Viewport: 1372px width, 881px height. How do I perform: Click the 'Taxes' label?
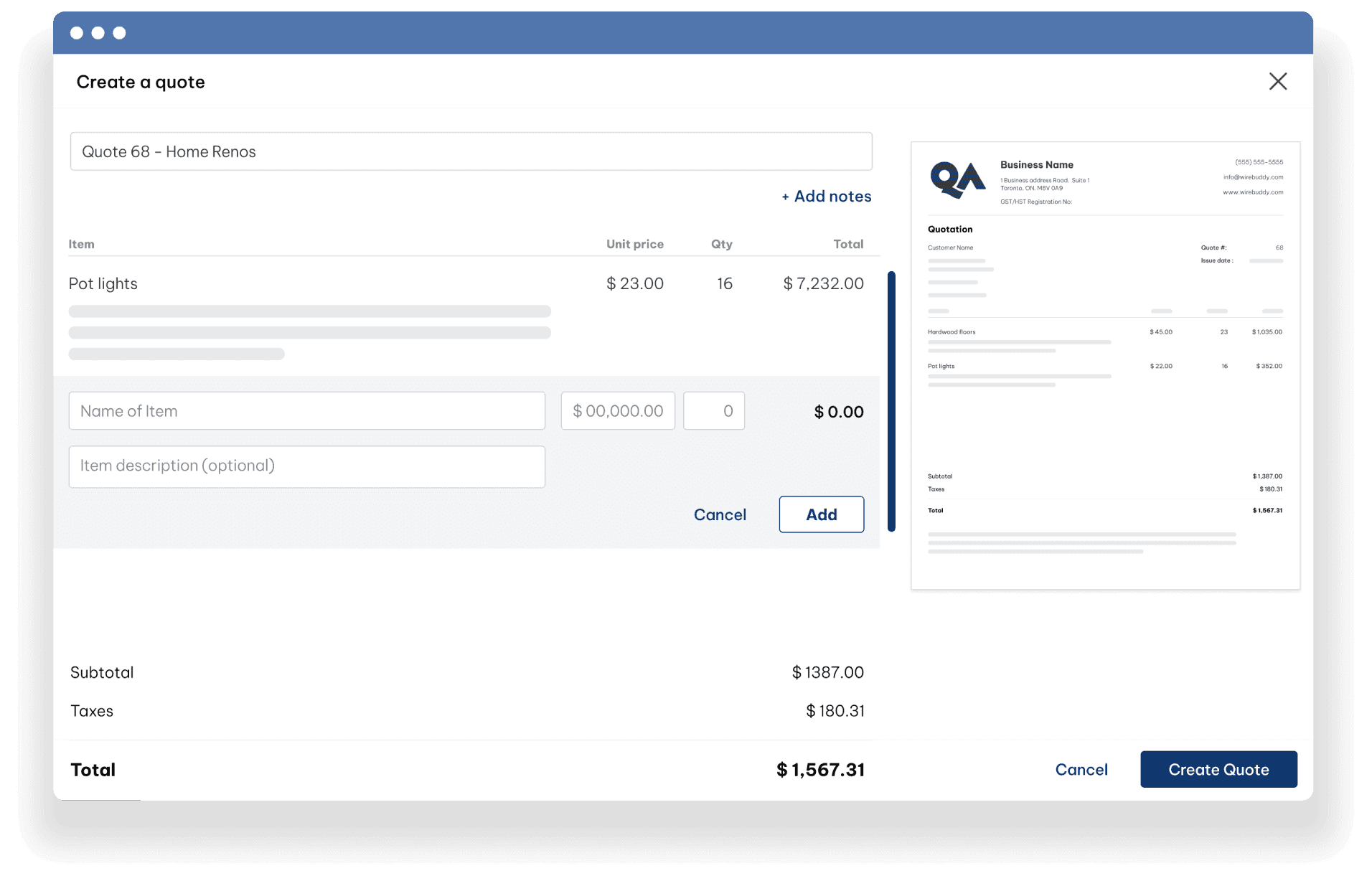coord(92,712)
